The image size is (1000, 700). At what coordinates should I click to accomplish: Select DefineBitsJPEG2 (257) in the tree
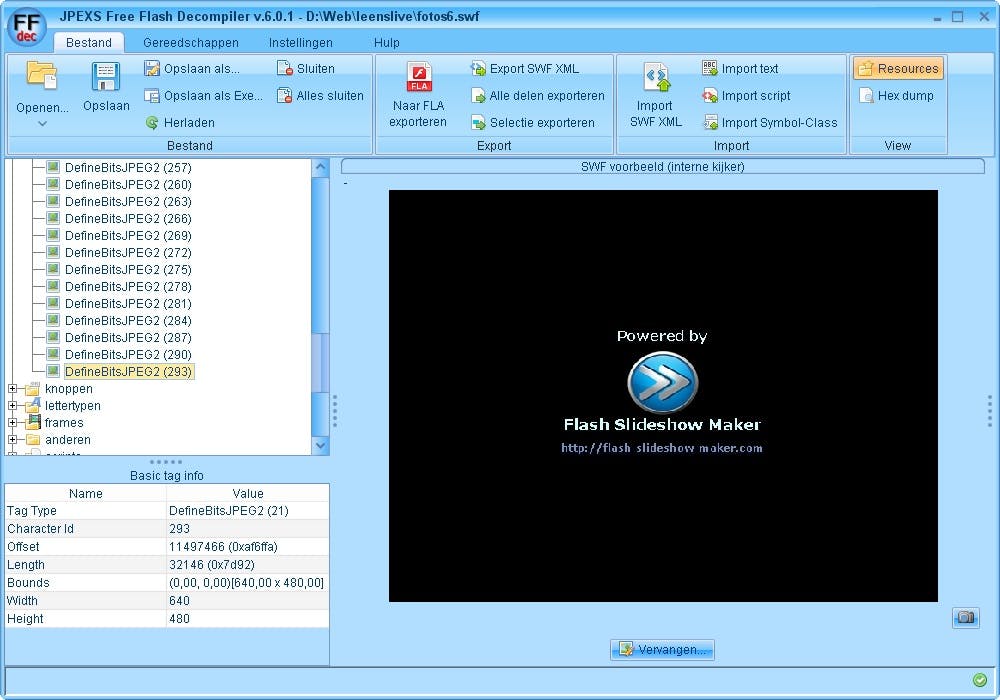pos(127,167)
